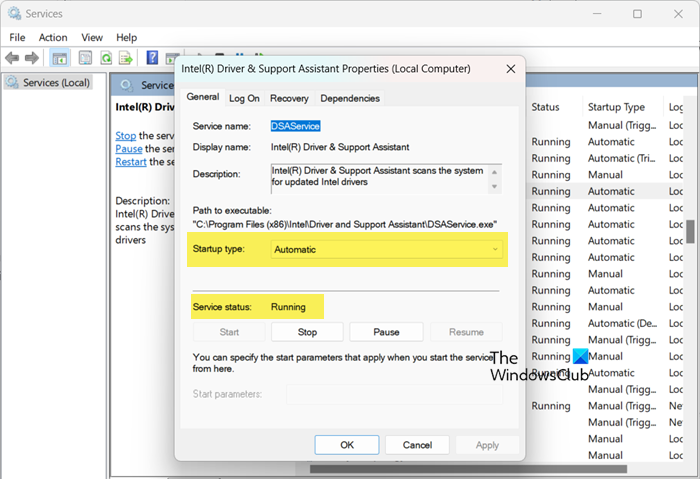This screenshot has height=479, width=700.
Task: Open the File menu
Action: coord(17,37)
